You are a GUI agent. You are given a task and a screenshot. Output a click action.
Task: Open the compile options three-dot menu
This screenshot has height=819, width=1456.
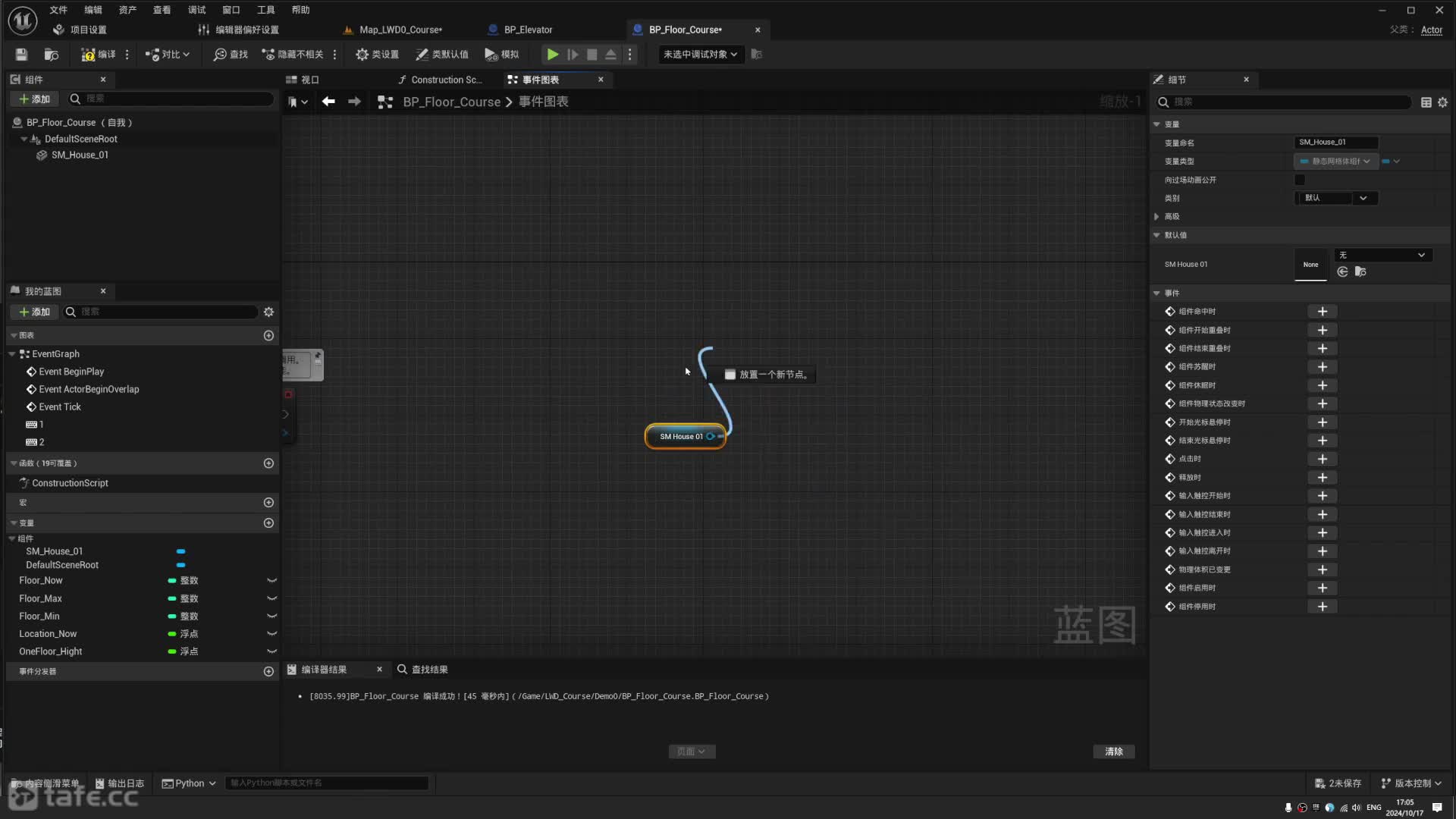[127, 54]
